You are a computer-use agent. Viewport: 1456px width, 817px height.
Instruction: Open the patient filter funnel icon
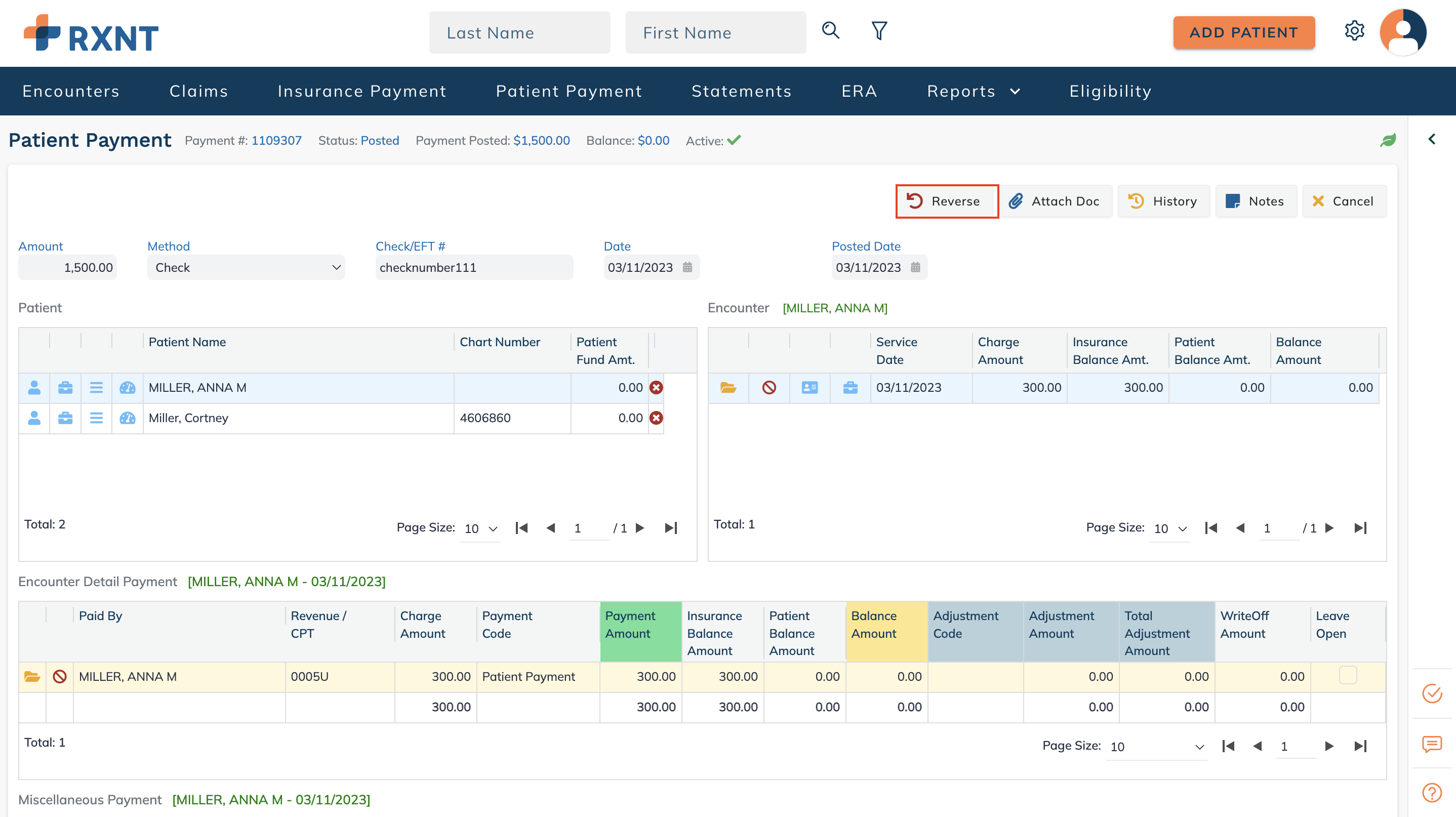(879, 30)
